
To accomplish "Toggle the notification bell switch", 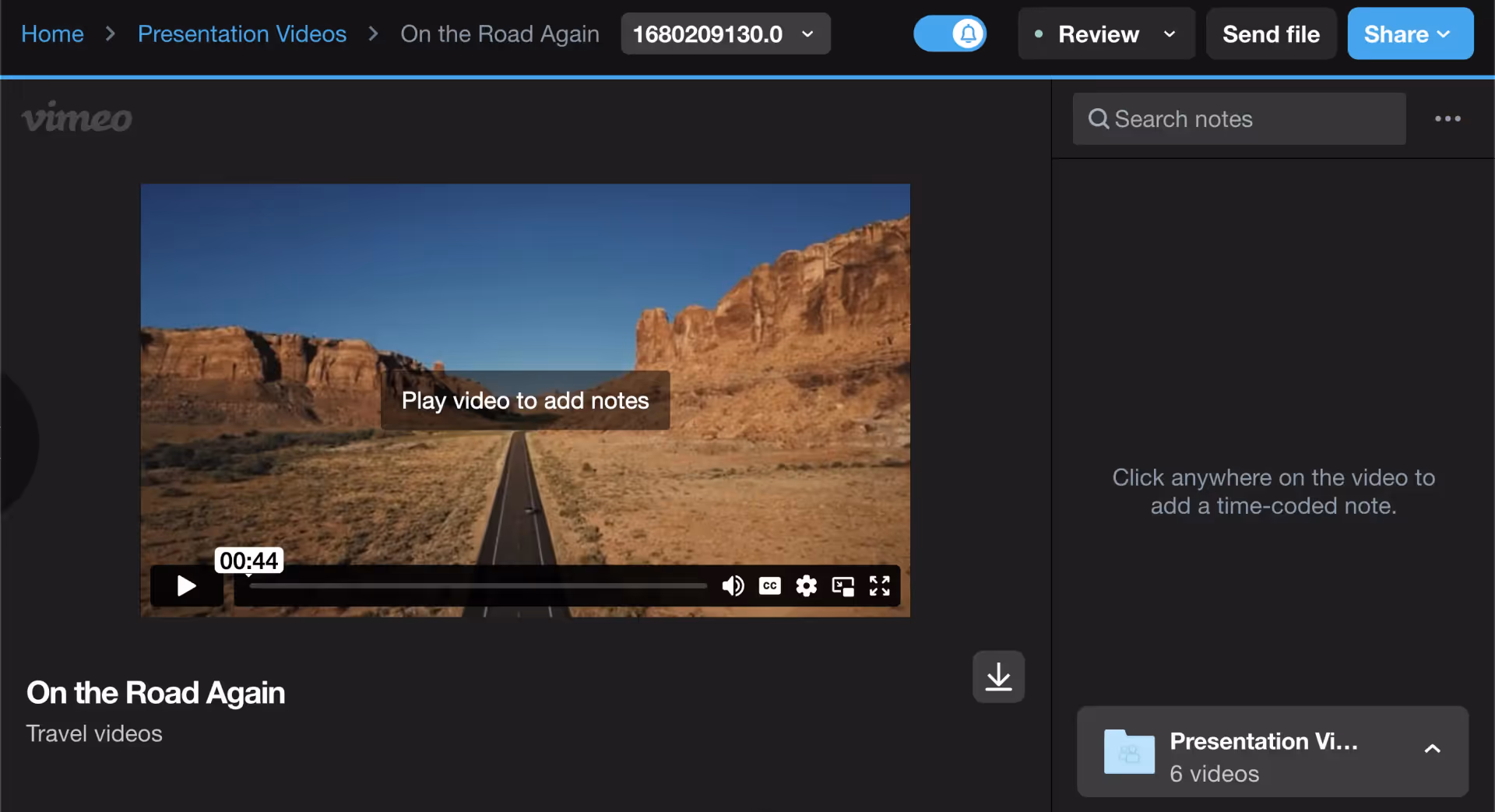I will [x=949, y=33].
